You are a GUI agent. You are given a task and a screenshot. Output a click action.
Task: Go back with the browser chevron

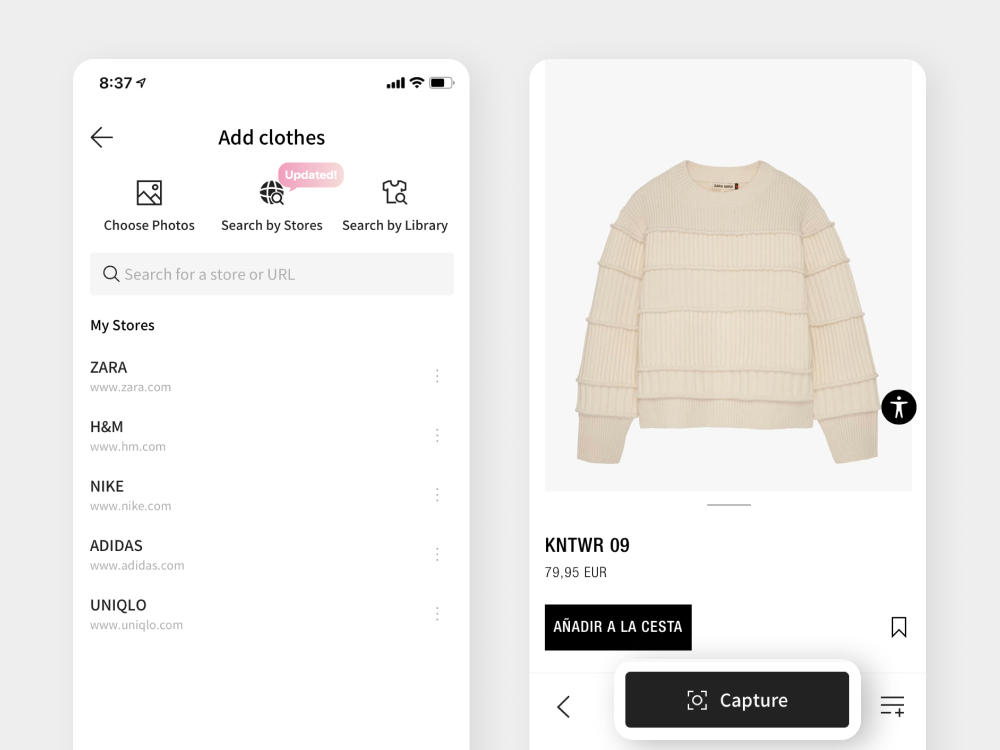563,707
